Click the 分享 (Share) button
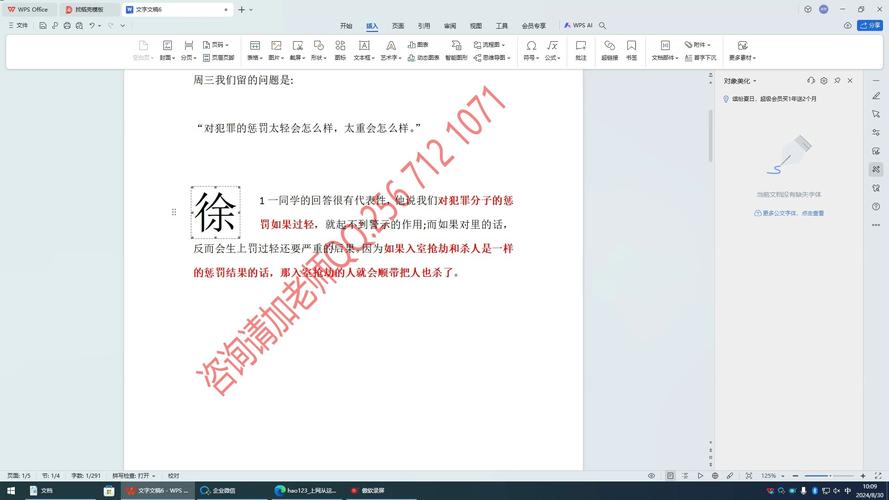This screenshot has height=500, width=889. (870, 26)
